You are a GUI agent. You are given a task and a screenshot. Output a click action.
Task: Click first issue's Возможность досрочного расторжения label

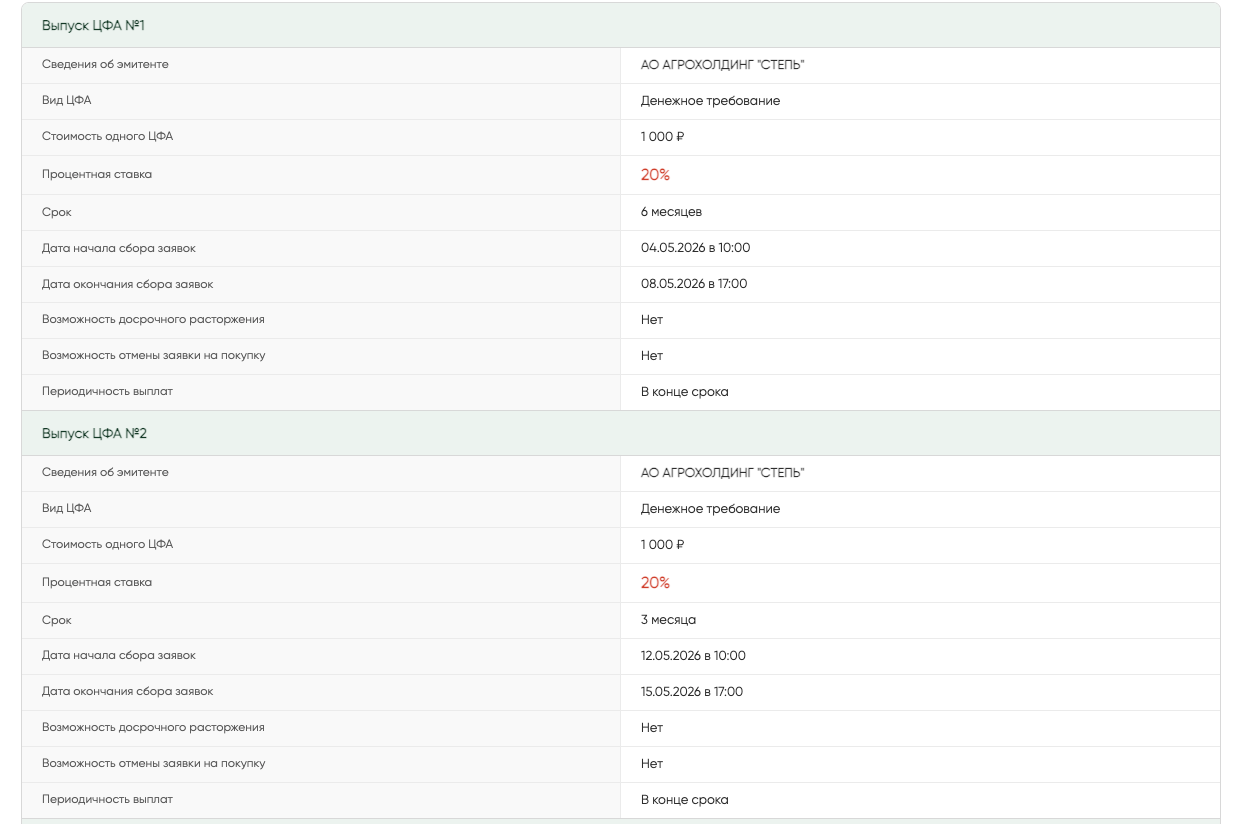click(153, 319)
